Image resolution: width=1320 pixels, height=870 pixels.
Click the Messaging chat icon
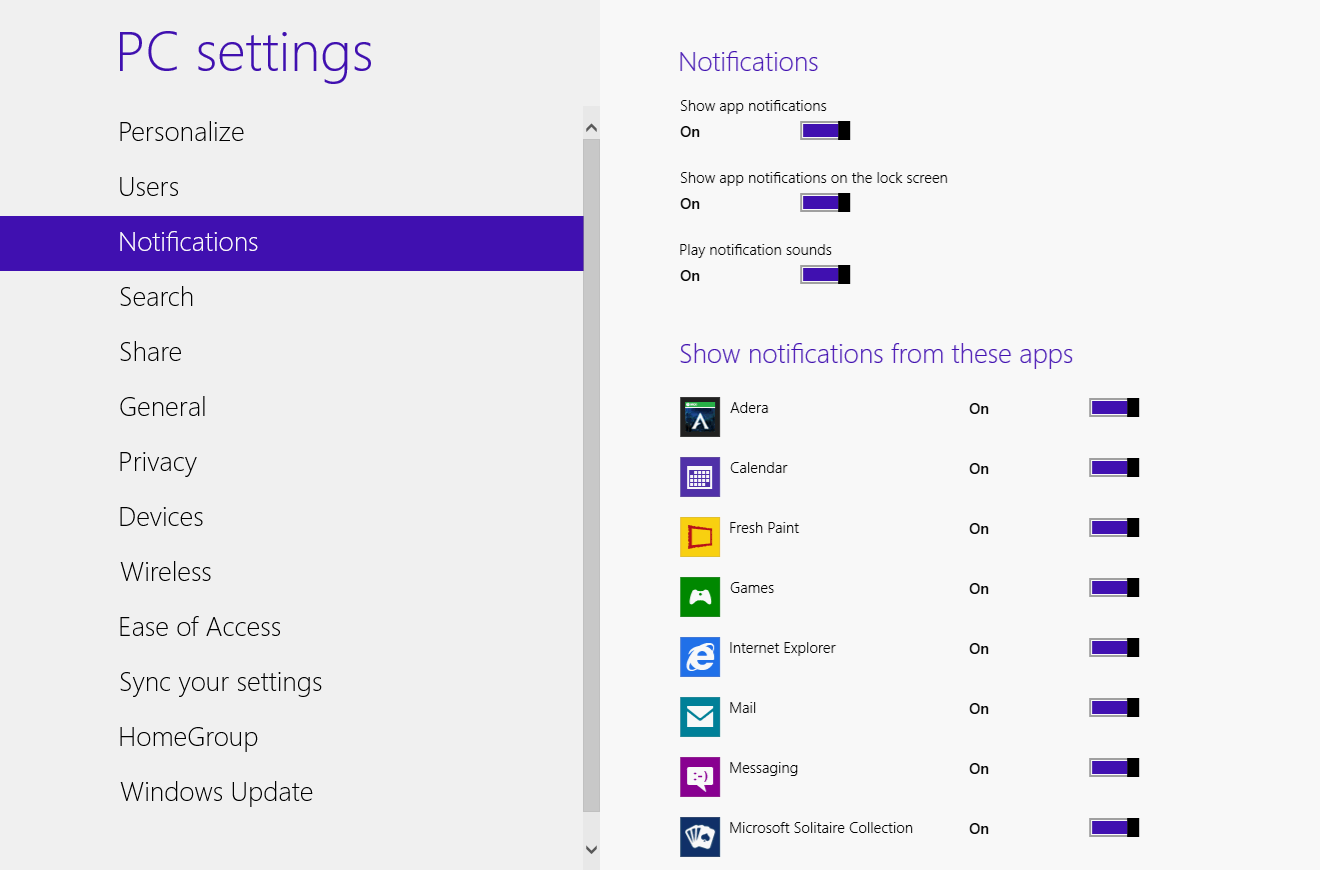700,777
